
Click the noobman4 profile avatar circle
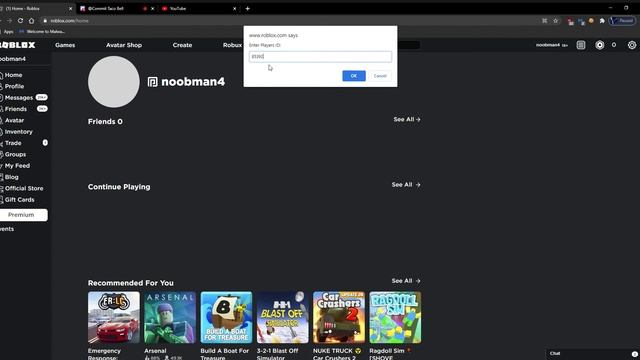[113, 82]
